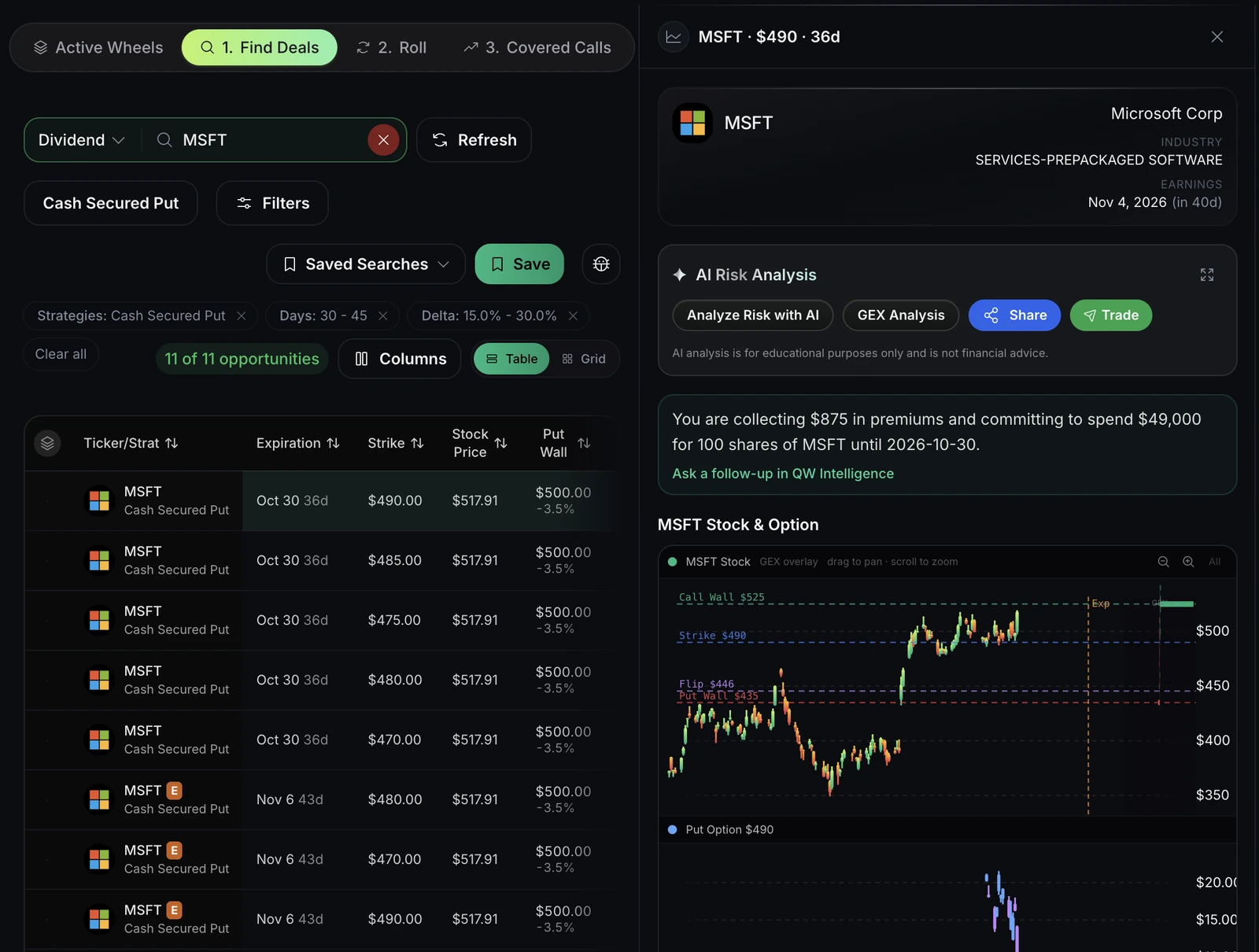The width and height of the screenshot is (1259, 952).
Task: Click the Microsoft logo in detail panel
Action: (x=692, y=123)
